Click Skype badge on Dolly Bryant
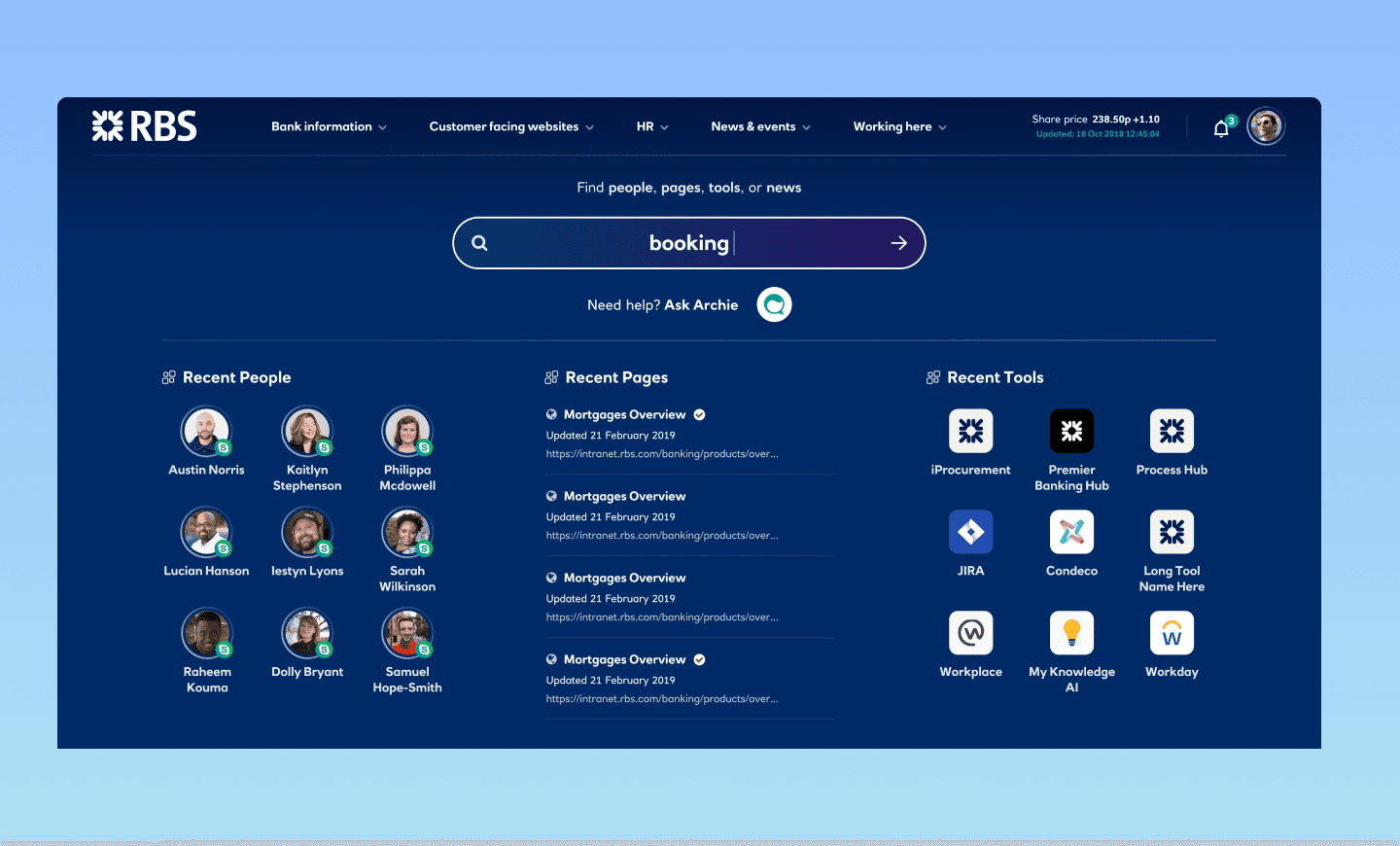The height and width of the screenshot is (846, 1400). click(325, 651)
